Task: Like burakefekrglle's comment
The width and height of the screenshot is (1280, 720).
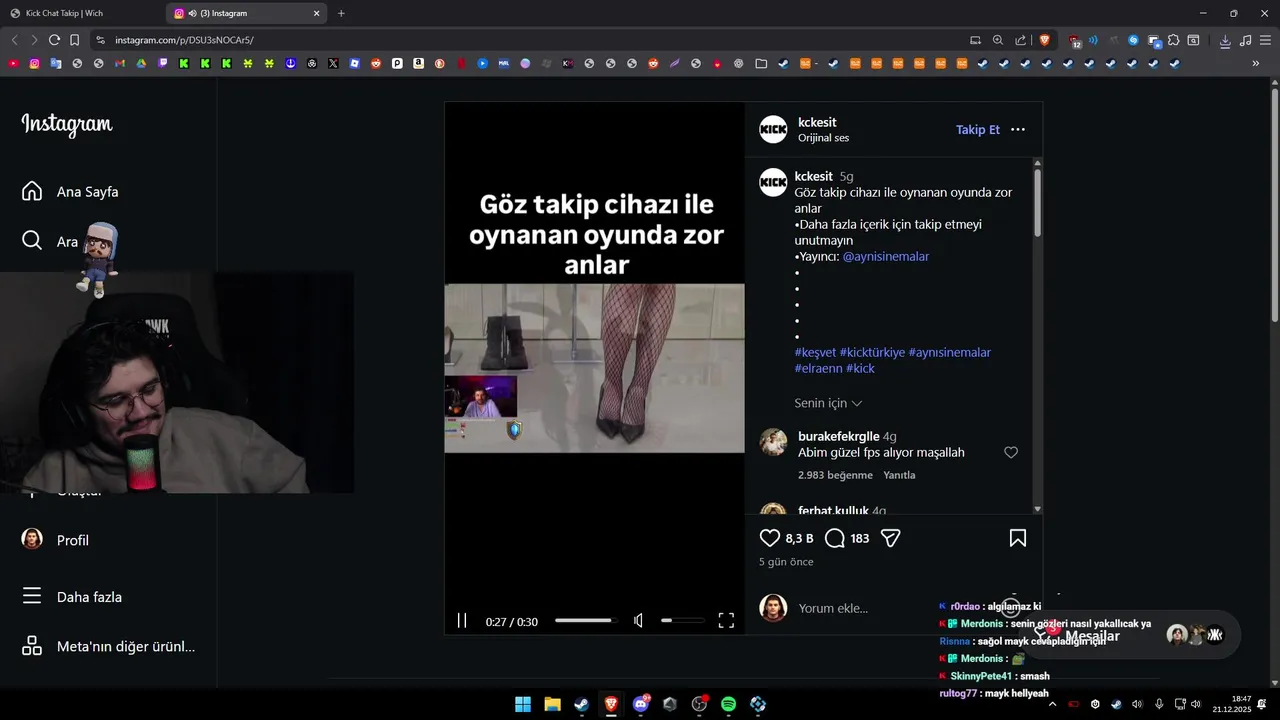Action: (1011, 453)
